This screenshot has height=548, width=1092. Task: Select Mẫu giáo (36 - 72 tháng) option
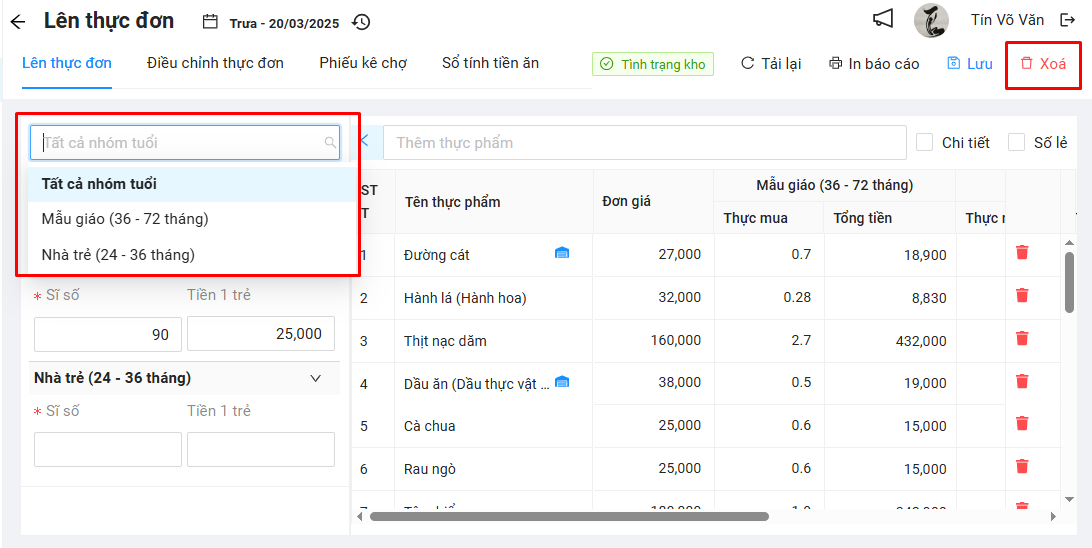pos(125,219)
